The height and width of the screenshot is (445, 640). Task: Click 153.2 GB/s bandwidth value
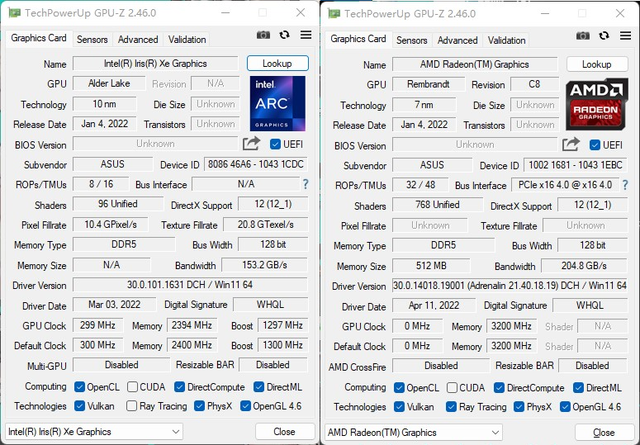(x=264, y=265)
